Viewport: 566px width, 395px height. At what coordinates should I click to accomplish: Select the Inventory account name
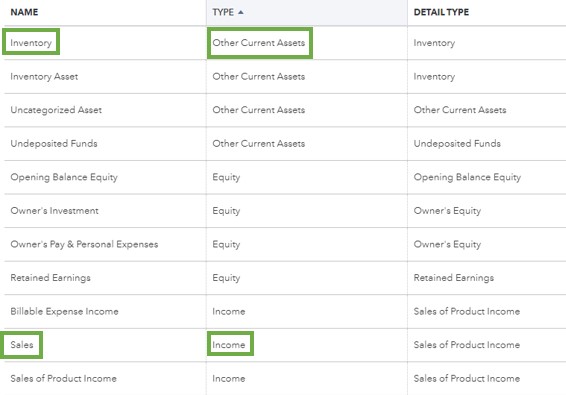point(31,43)
